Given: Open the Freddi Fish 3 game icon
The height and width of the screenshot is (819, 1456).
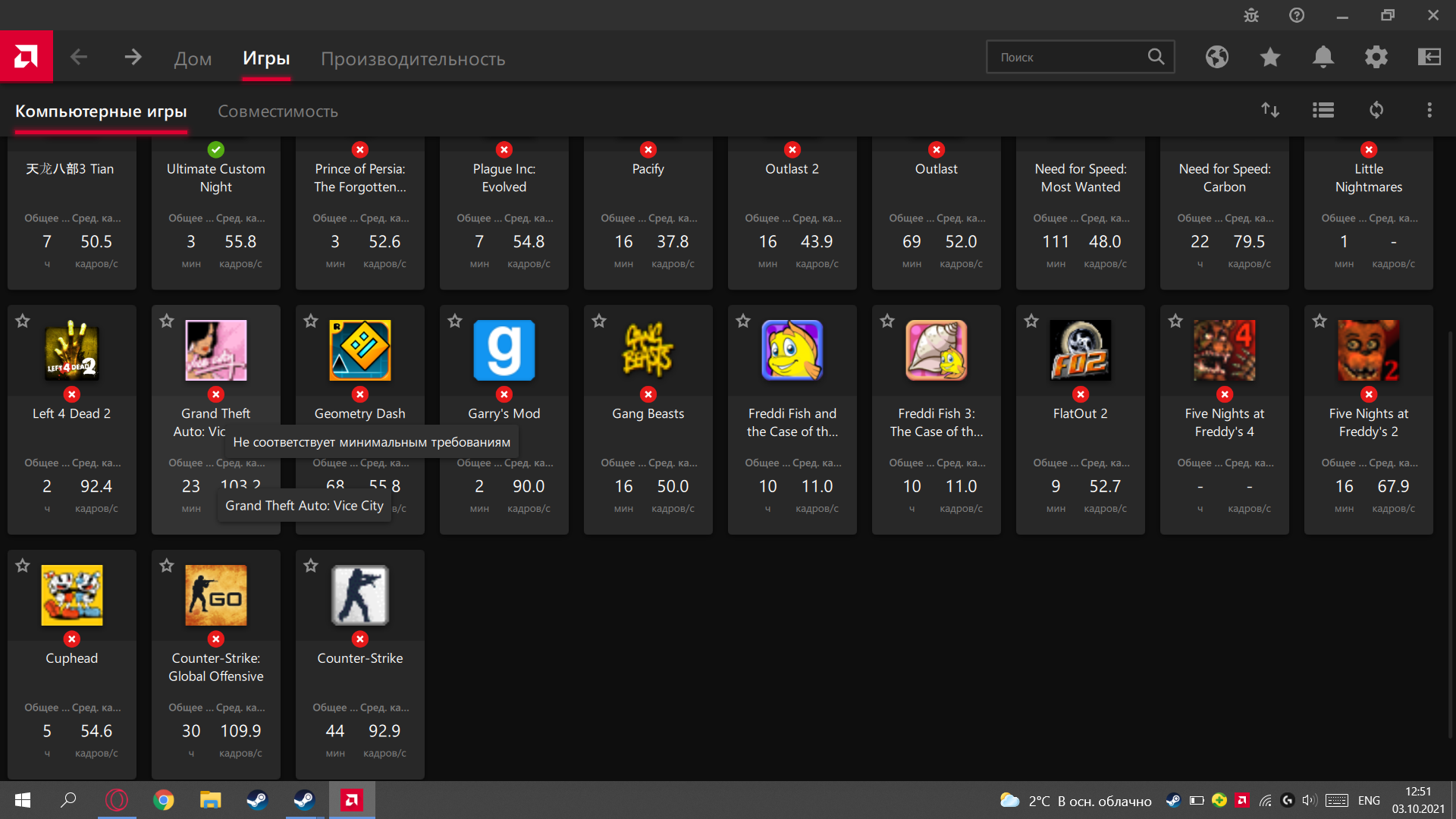Looking at the screenshot, I should [937, 350].
